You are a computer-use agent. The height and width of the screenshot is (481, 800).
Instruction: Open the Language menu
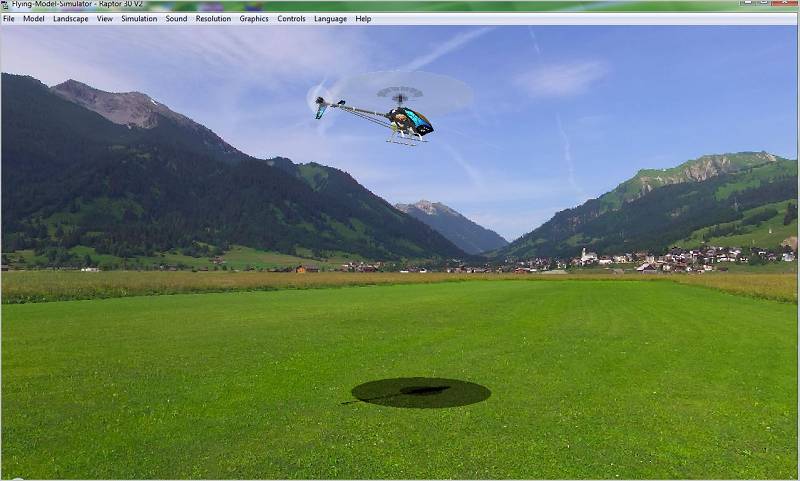[330, 19]
